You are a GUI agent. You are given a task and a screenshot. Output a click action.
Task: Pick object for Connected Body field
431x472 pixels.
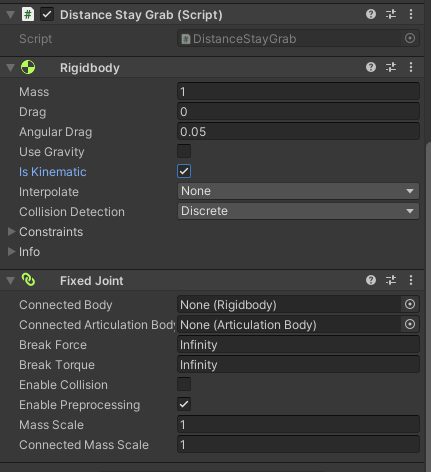tap(410, 304)
